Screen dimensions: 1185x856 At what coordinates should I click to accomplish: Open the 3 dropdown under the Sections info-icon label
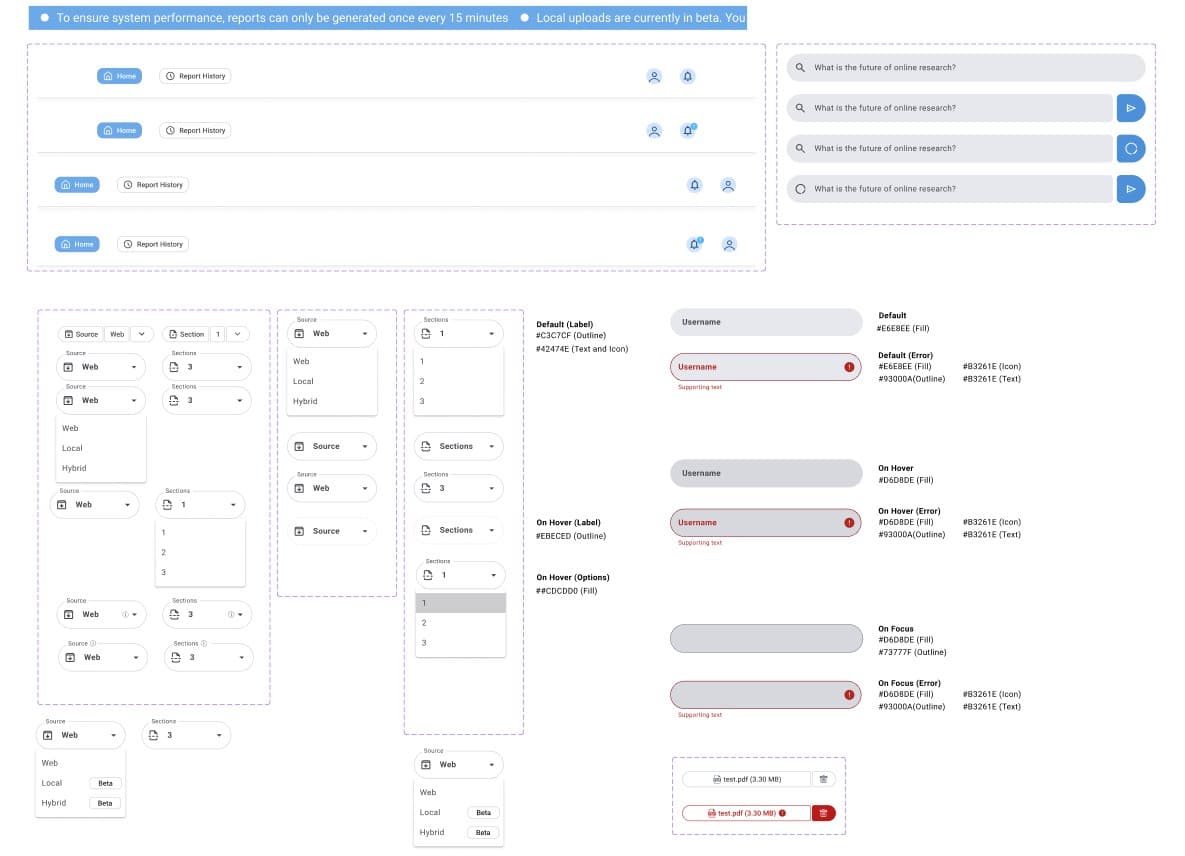coord(208,657)
